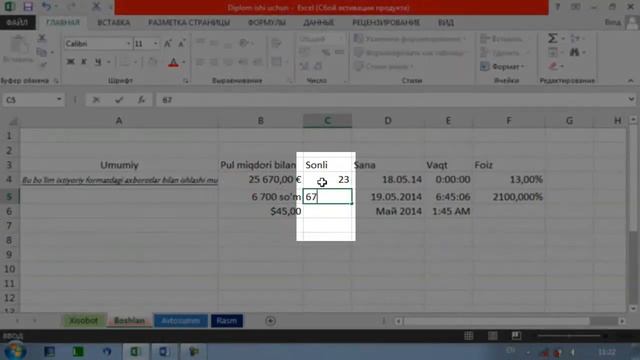Increase font size with larger A icon
The image size is (640, 360).
tap(167, 43)
